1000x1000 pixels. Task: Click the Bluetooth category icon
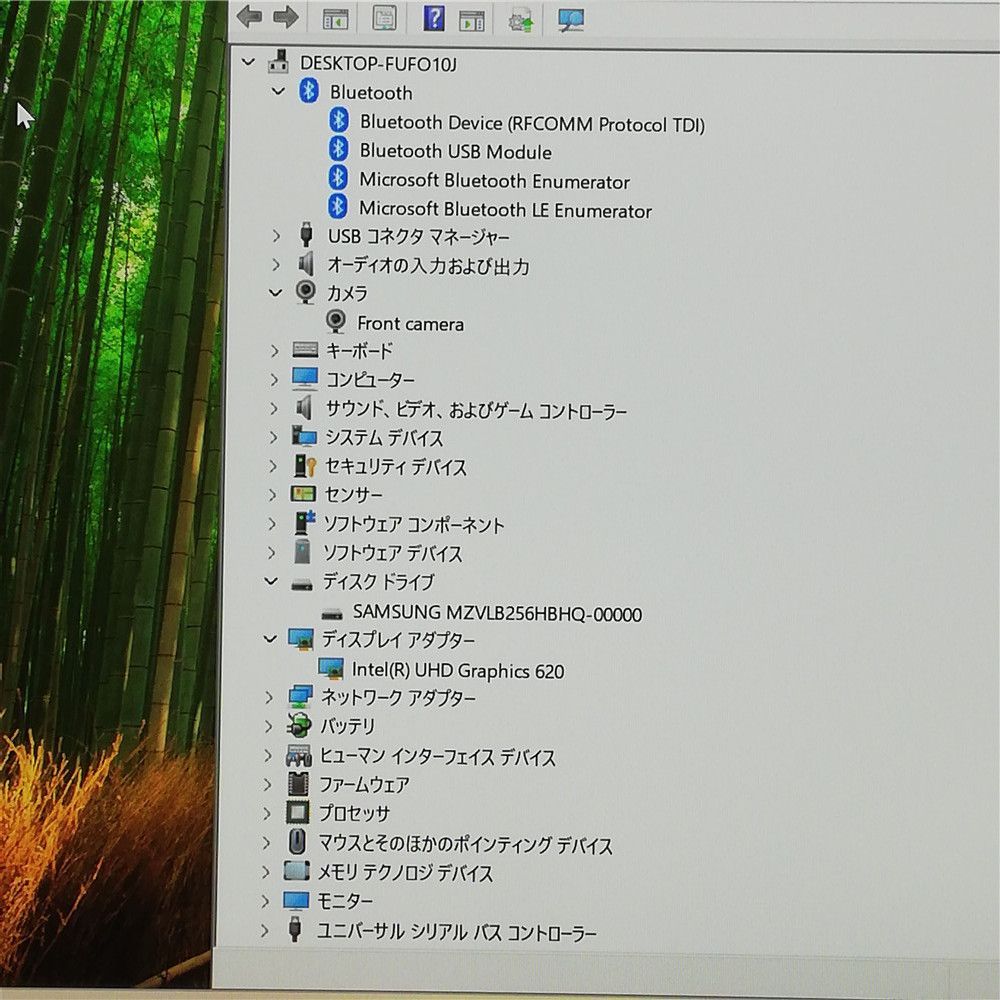(309, 91)
